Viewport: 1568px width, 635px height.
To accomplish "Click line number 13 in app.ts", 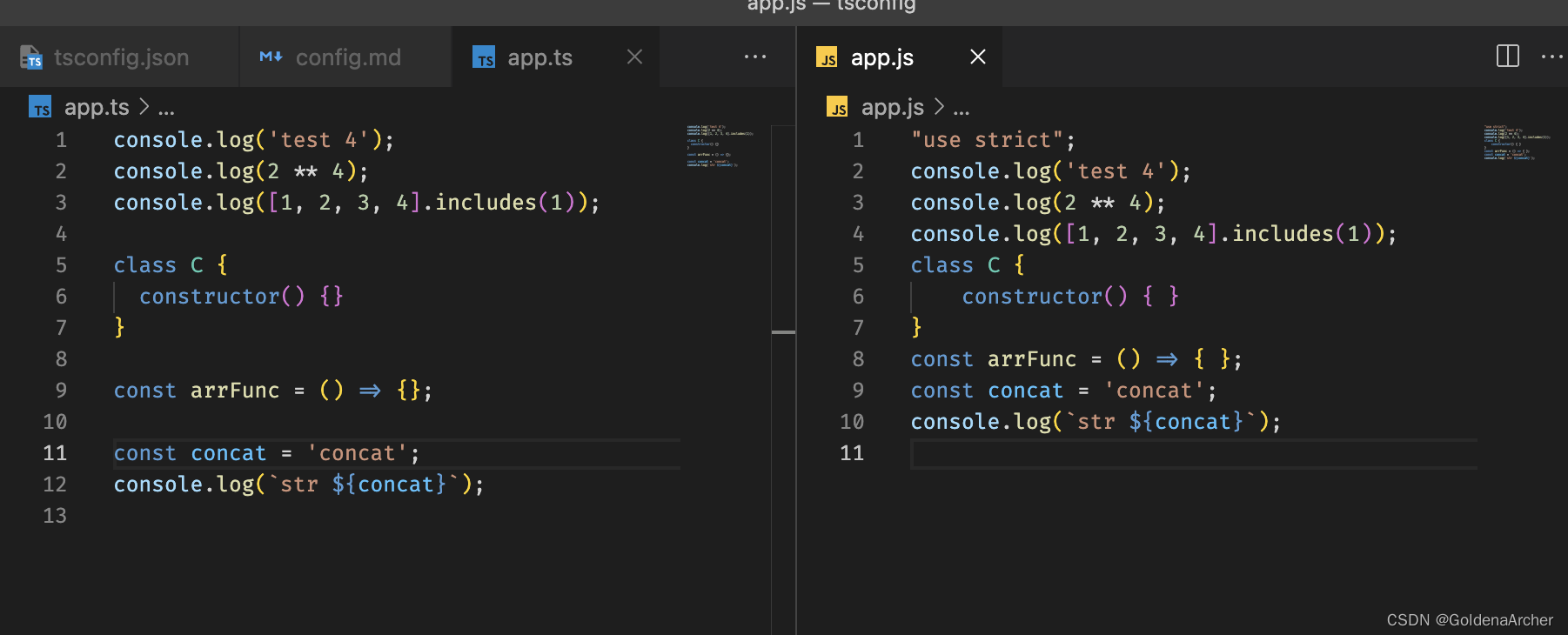I will pos(55,516).
